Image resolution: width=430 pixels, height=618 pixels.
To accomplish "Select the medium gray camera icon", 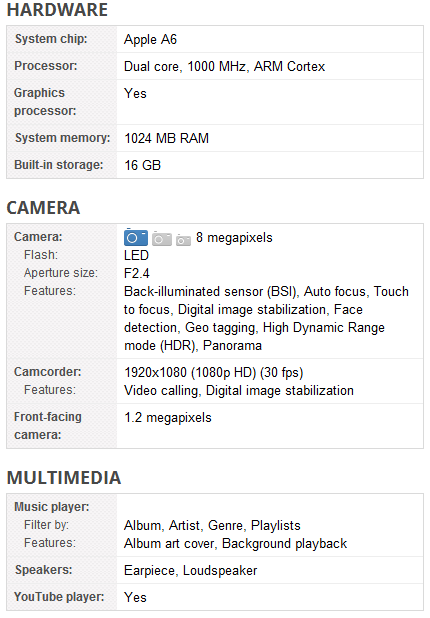I will click(x=162, y=239).
